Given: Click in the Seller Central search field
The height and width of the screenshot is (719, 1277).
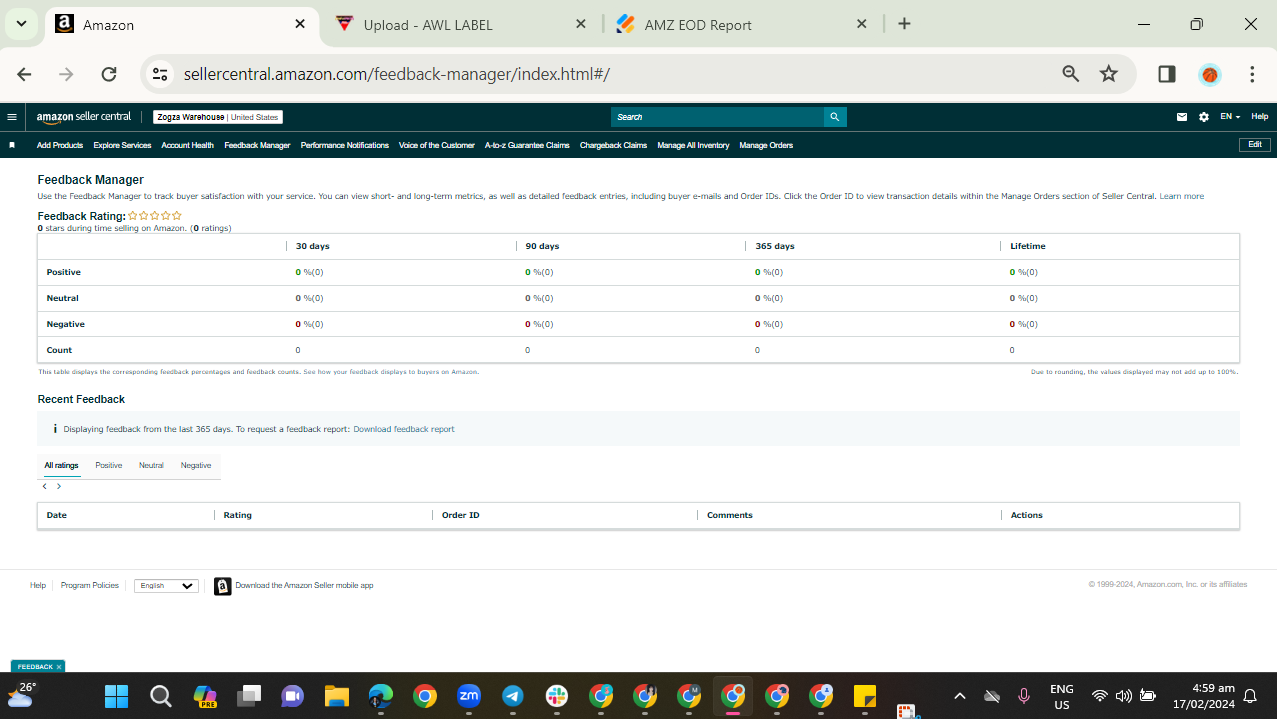Looking at the screenshot, I should tap(717, 117).
